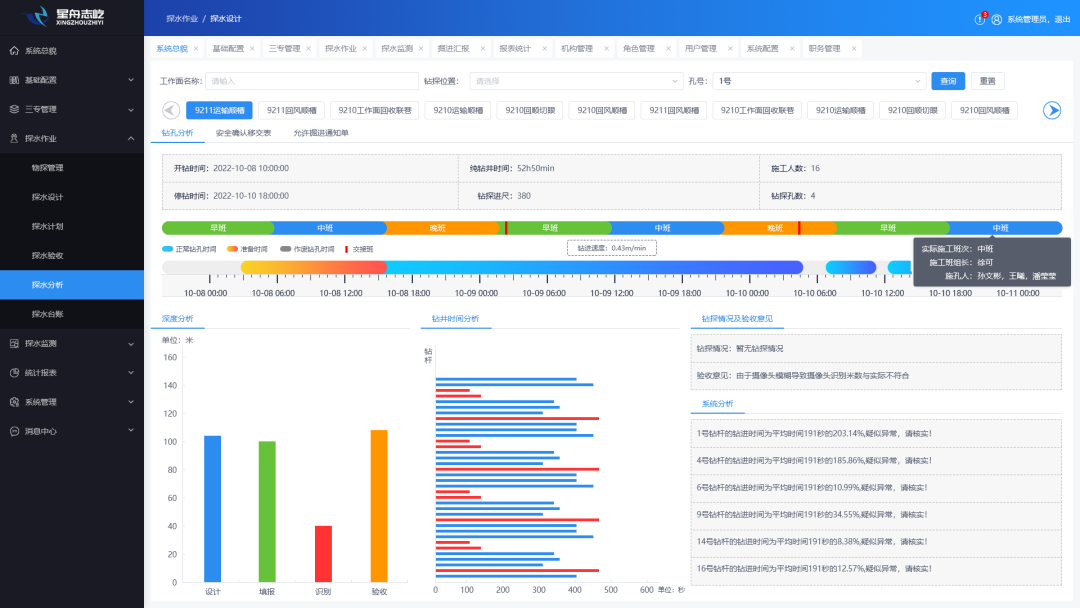Click the 9号钻杆 34.55% anomaly message
The height and width of the screenshot is (608, 1080).
(x=812, y=514)
